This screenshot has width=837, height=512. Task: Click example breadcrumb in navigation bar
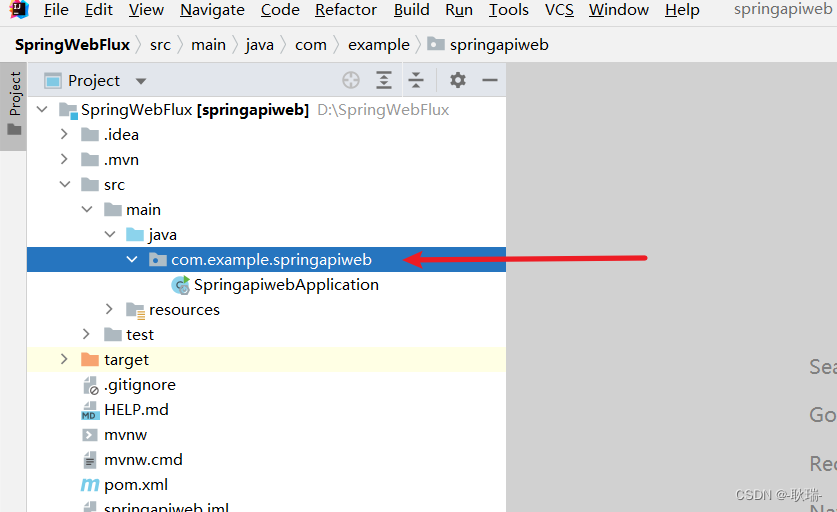378,45
